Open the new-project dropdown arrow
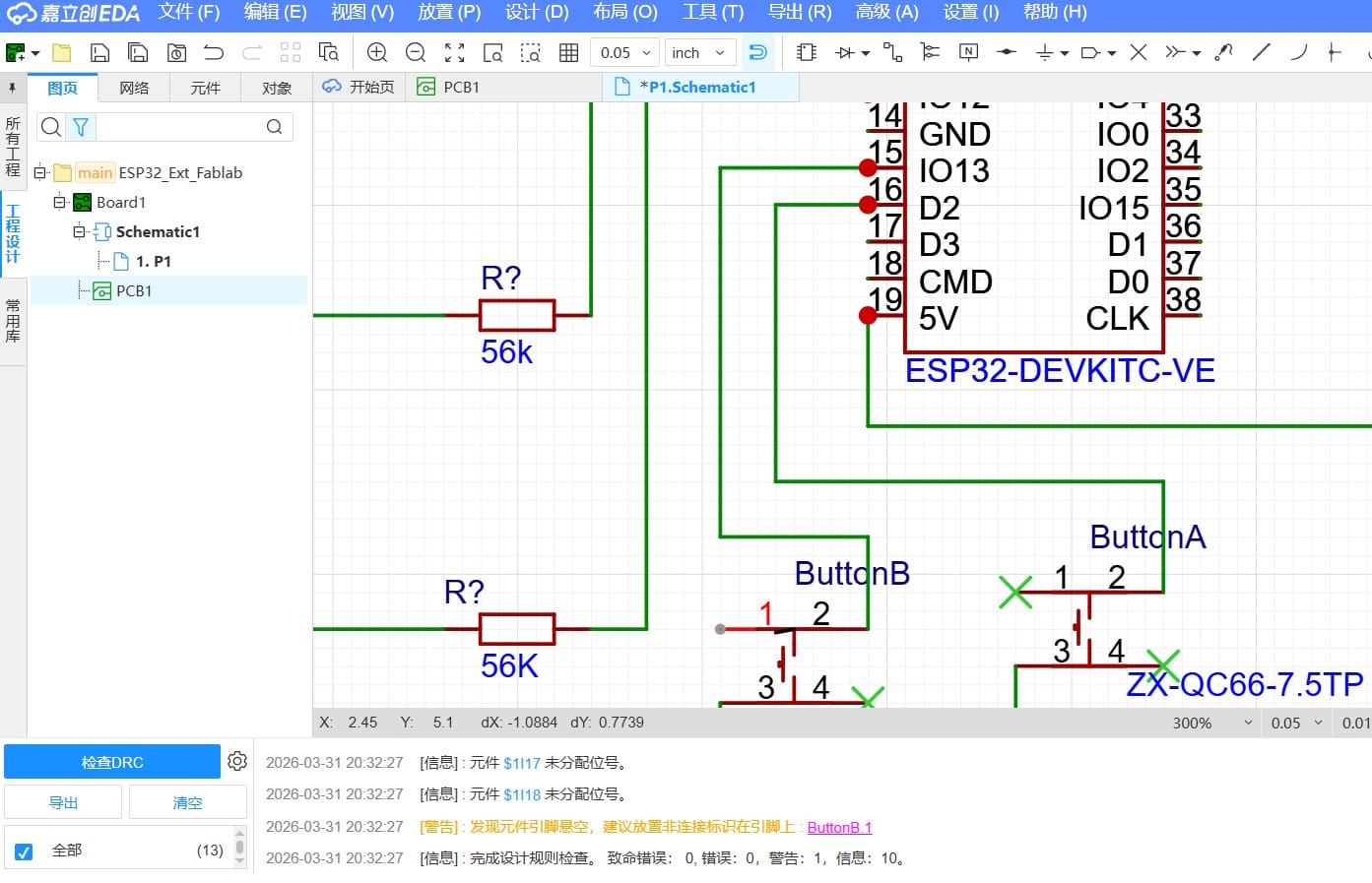1372x883 pixels. 35,53
